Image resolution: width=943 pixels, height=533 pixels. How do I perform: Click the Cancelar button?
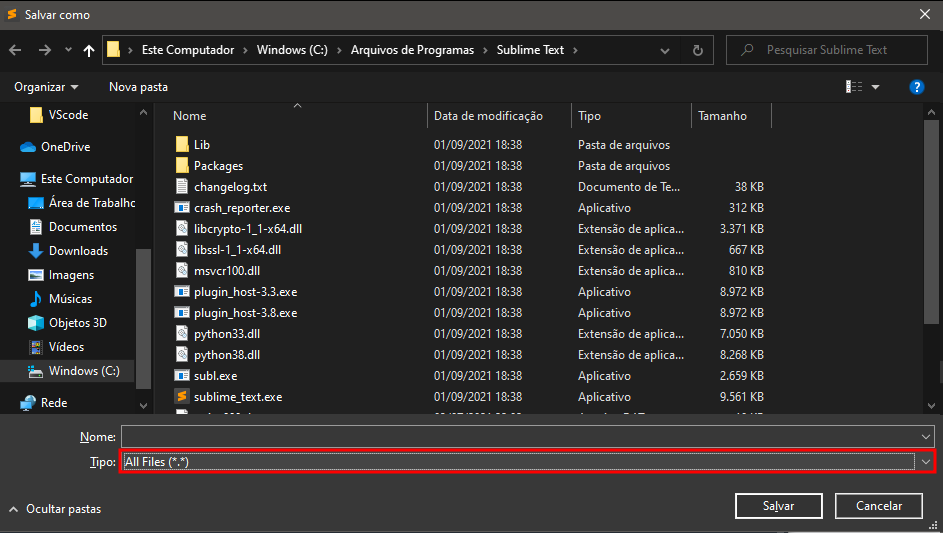(x=879, y=506)
